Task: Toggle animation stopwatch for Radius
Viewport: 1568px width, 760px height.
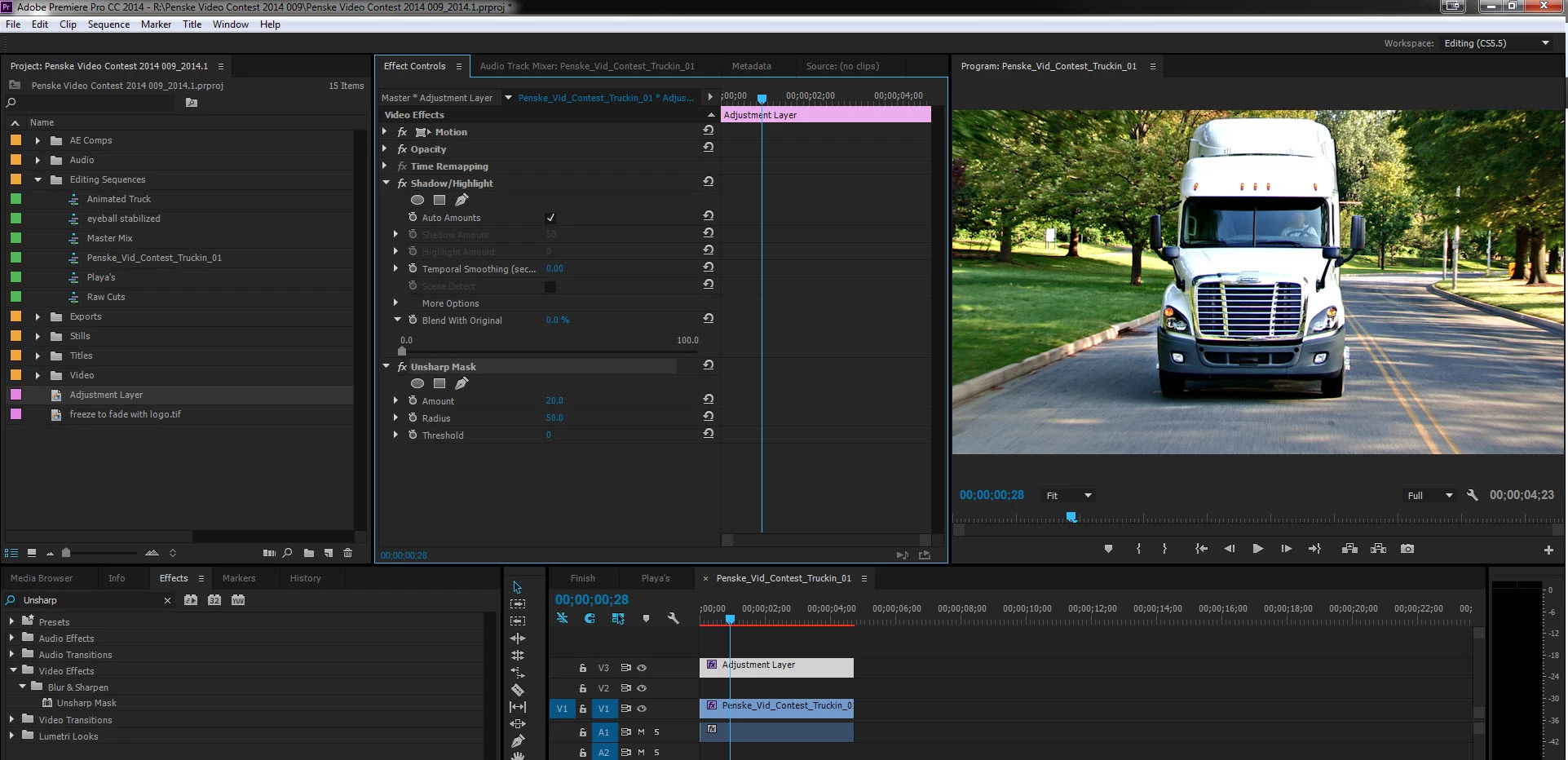Action: pyautogui.click(x=413, y=418)
